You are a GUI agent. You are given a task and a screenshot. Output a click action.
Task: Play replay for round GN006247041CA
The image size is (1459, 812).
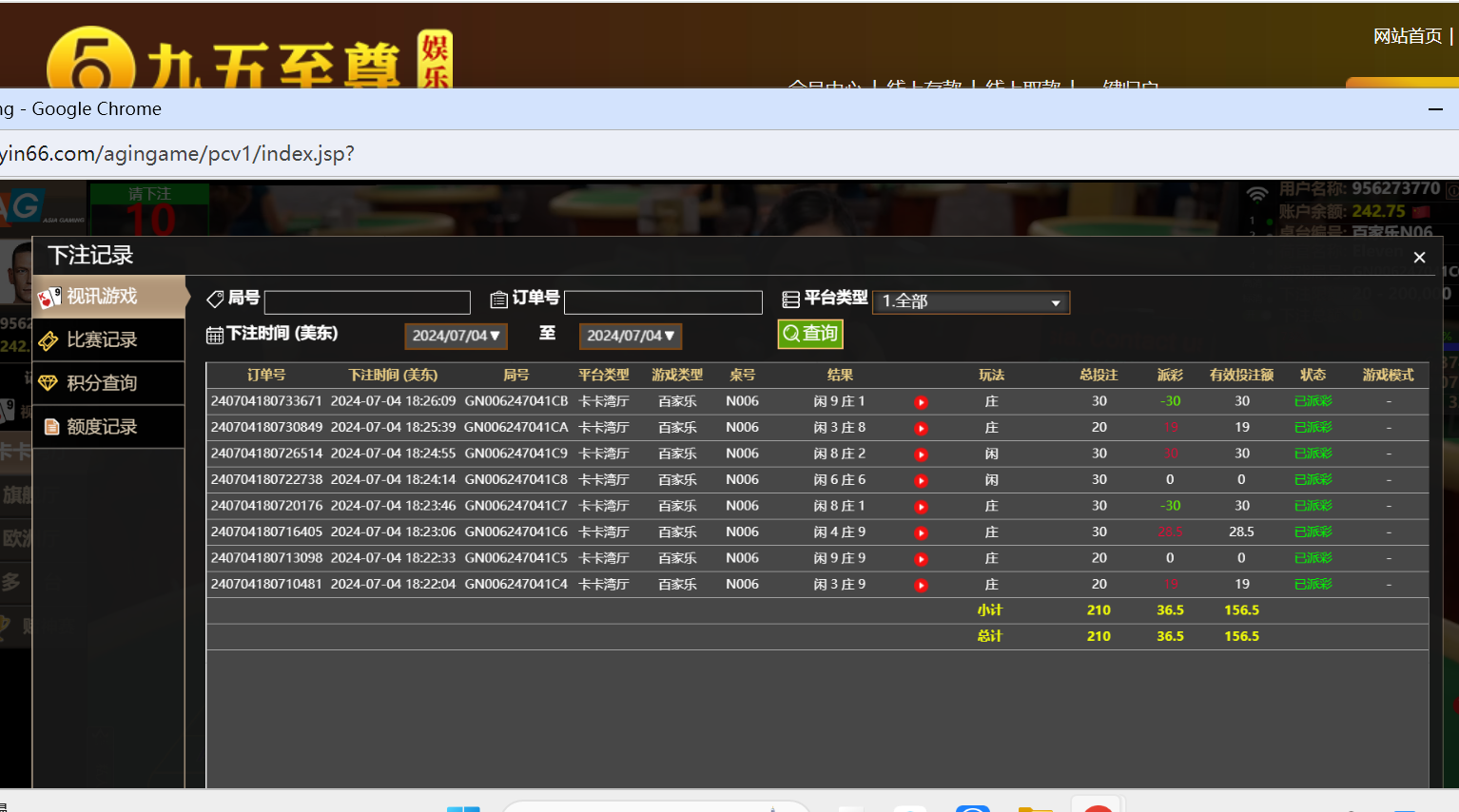click(x=921, y=429)
